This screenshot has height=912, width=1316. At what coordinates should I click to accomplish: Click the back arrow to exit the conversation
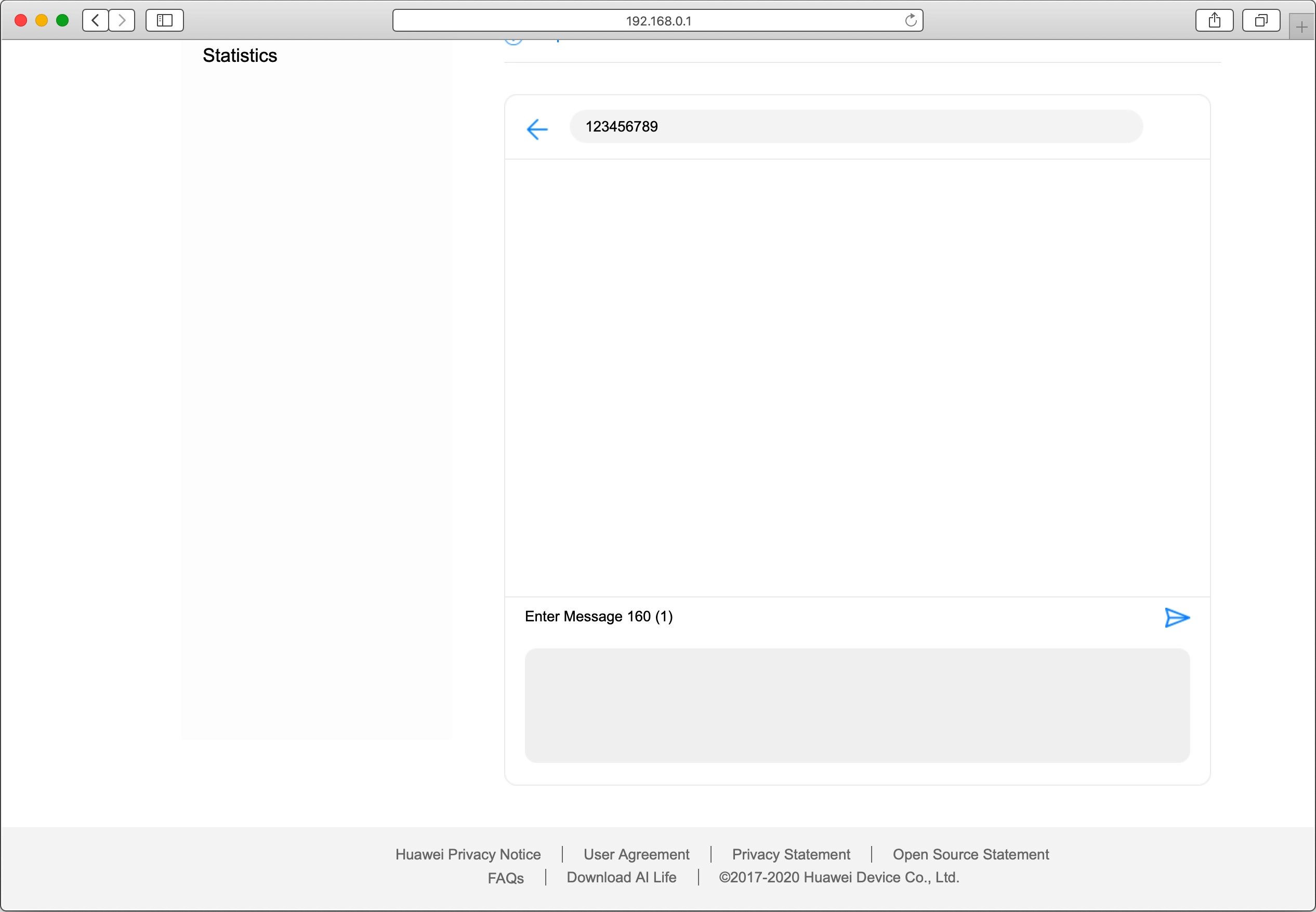536,128
